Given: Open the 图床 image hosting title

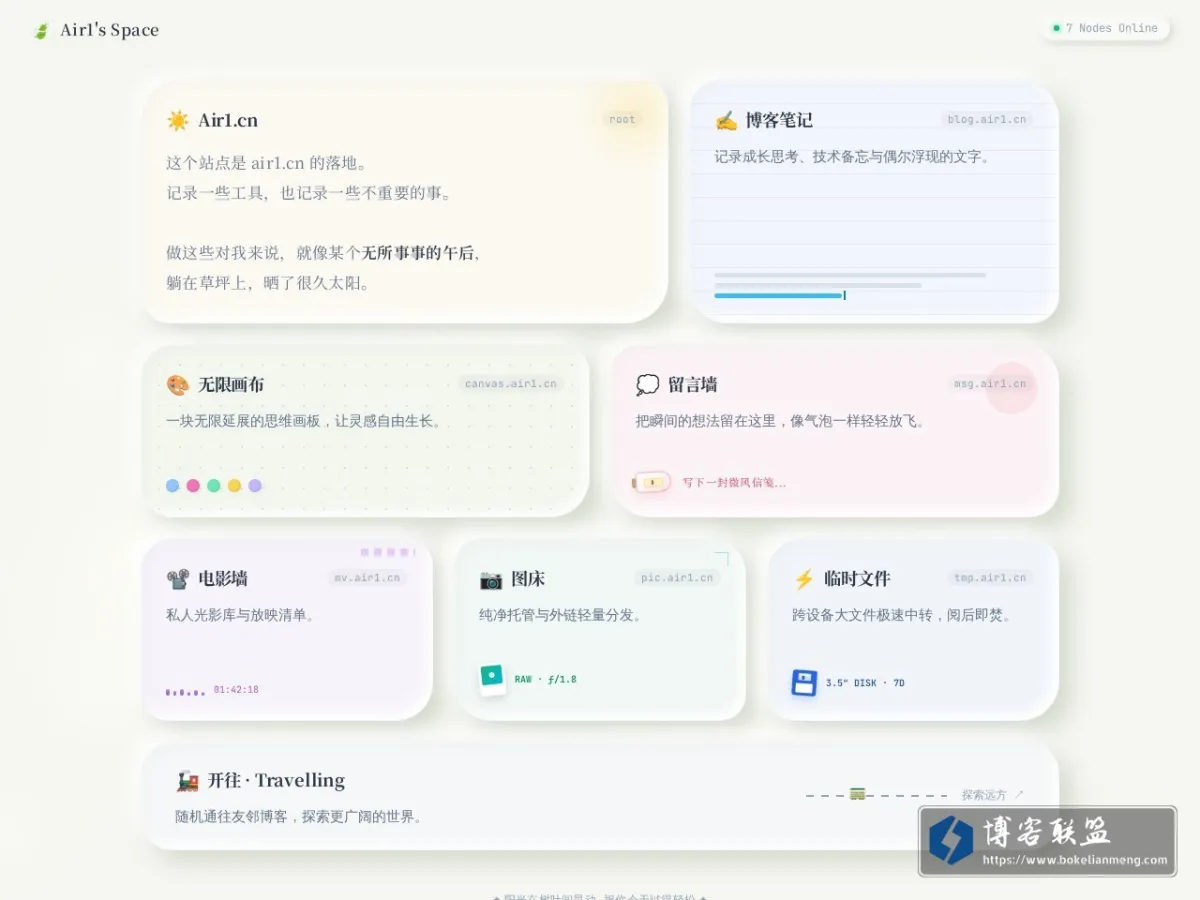Looking at the screenshot, I should coord(528,579).
